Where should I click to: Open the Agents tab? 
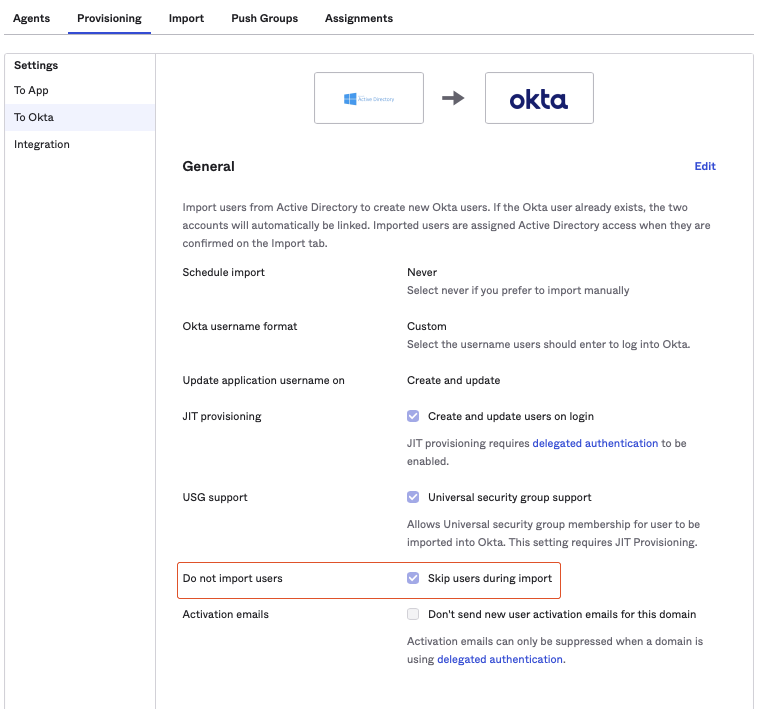31,18
